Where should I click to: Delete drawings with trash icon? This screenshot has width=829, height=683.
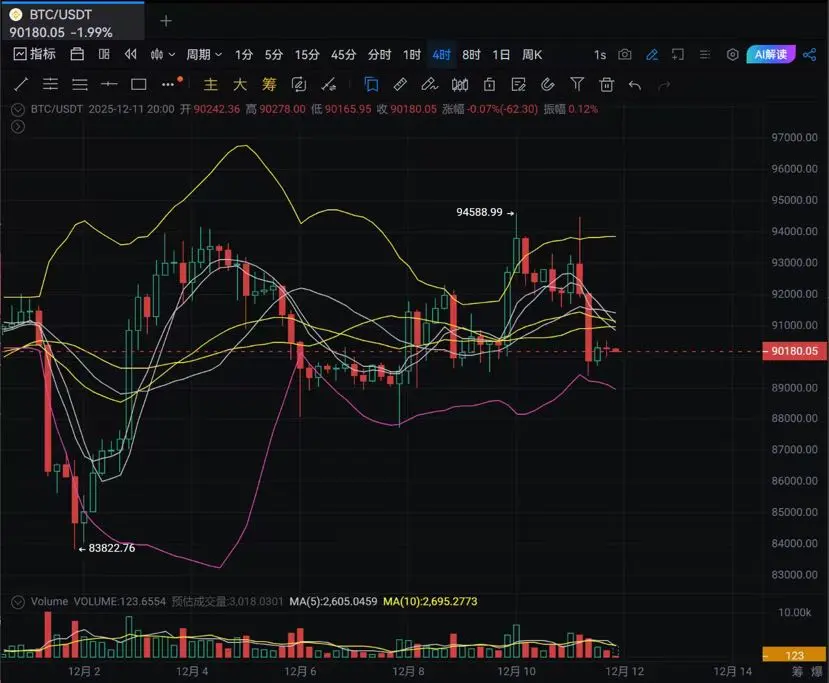tap(606, 84)
